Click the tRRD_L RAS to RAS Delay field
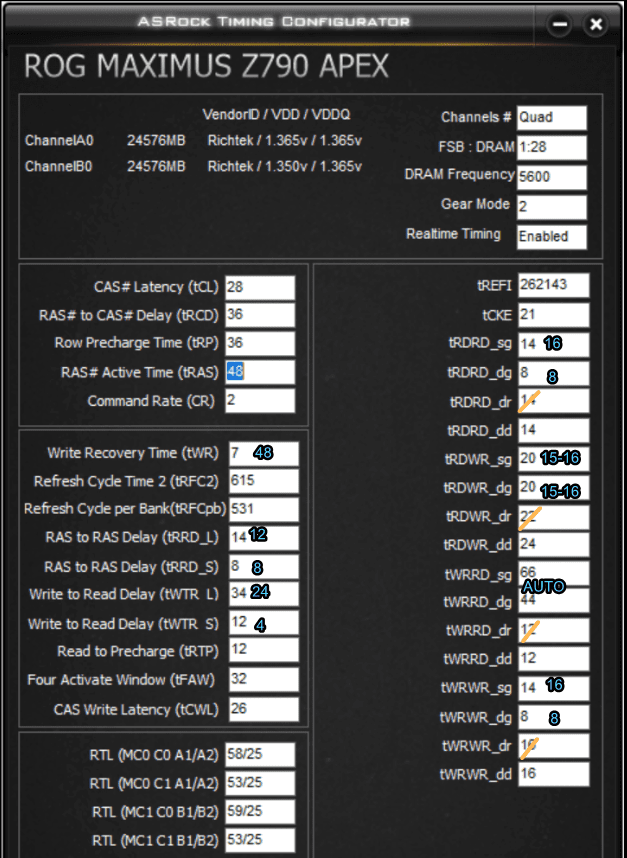 coord(264,538)
